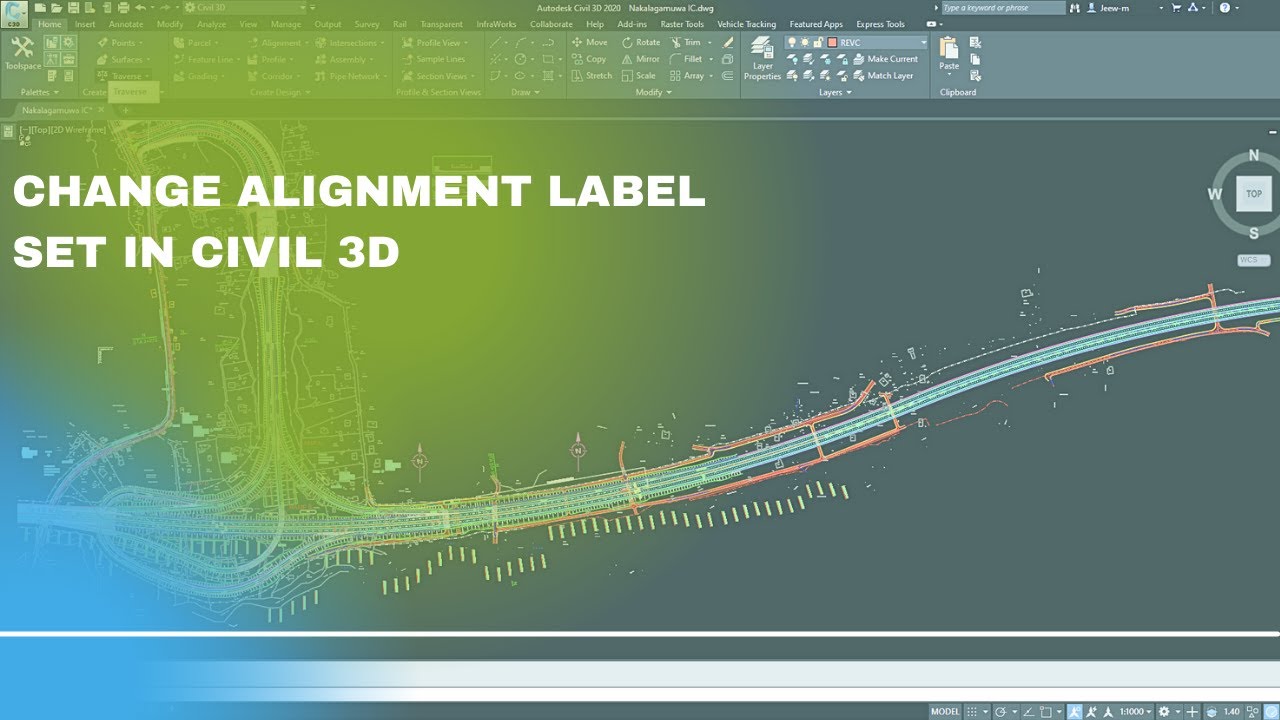
Task: Click the Help question mark icon
Action: [1224, 7]
